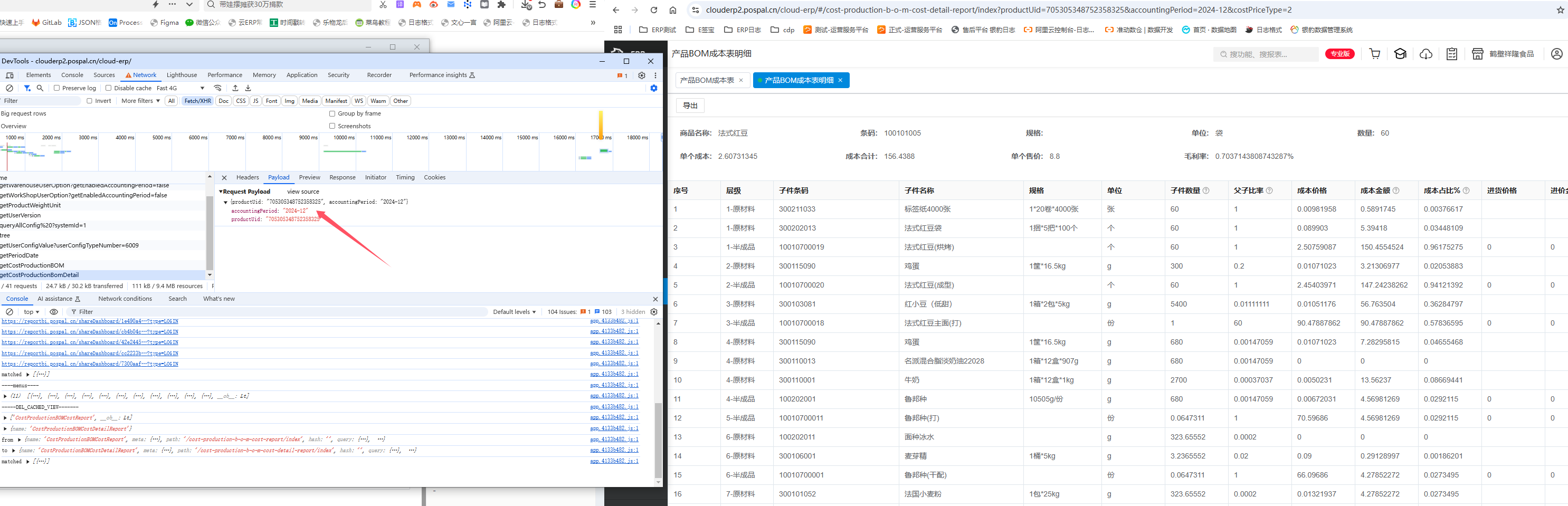Create live expression with eye icon
The image size is (1568, 506).
coord(53,312)
